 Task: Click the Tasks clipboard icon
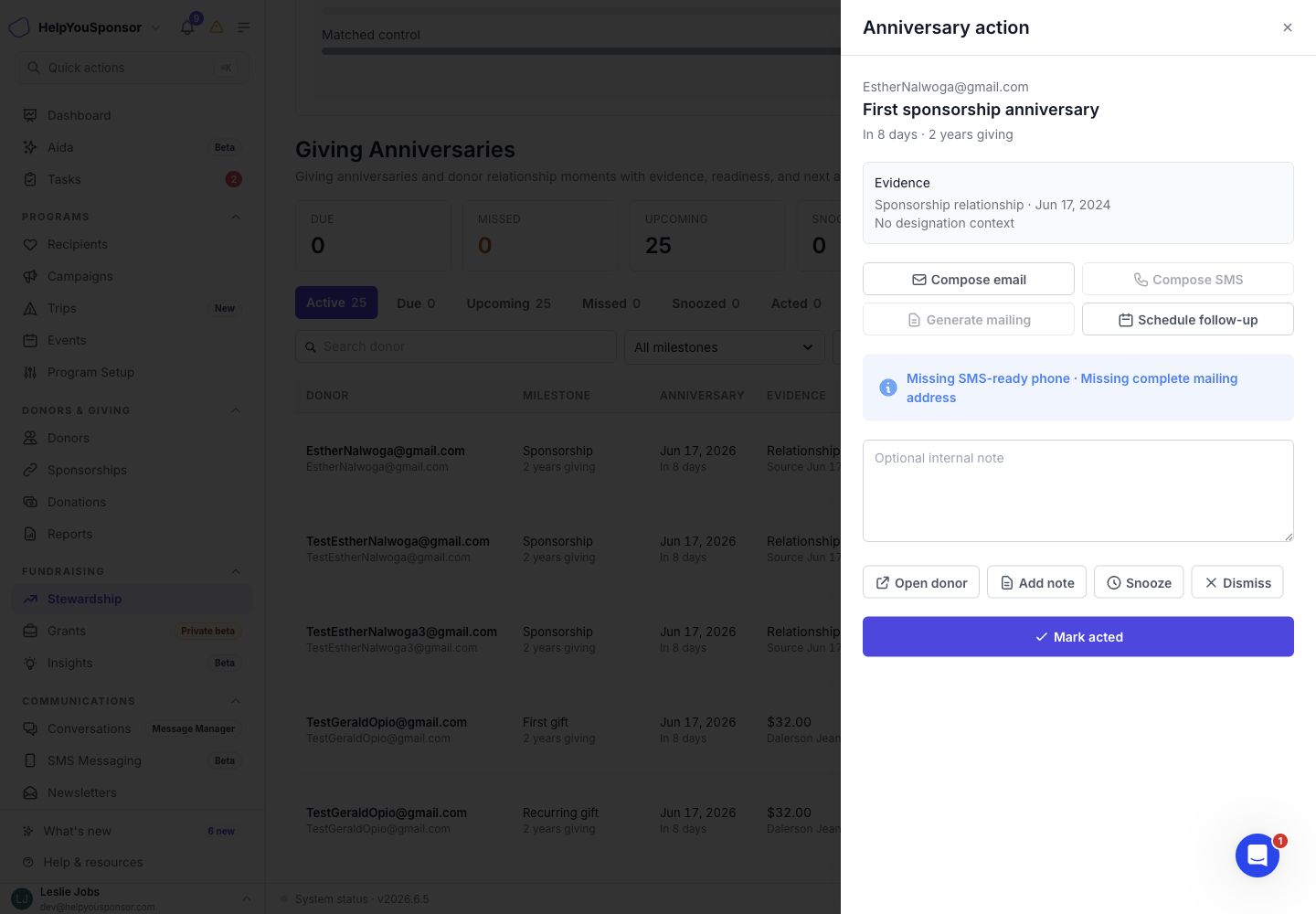tap(30, 179)
